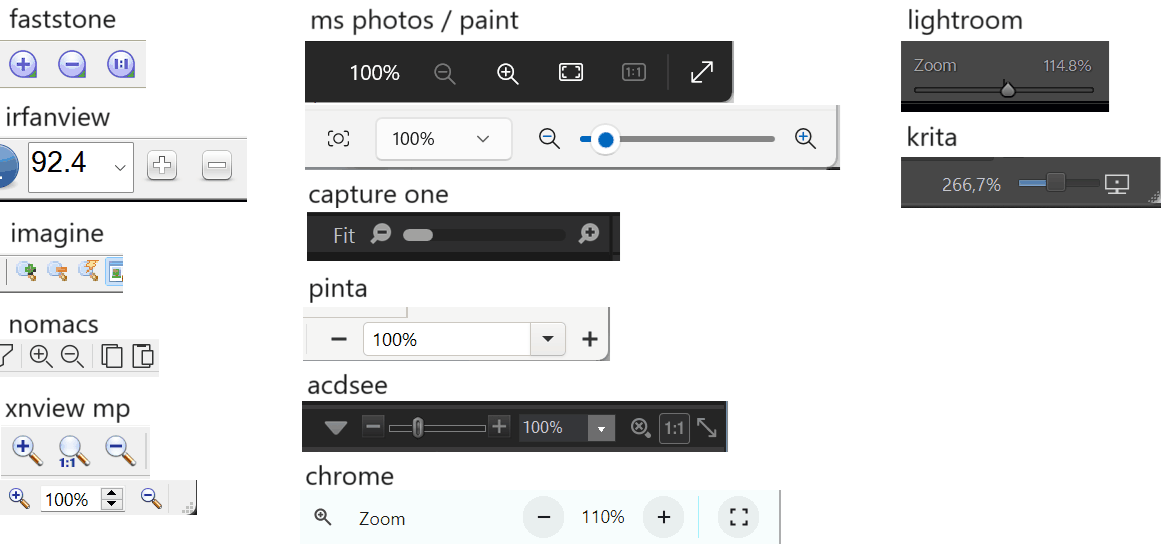Click dark Photos fit-to-window icon

[570, 72]
